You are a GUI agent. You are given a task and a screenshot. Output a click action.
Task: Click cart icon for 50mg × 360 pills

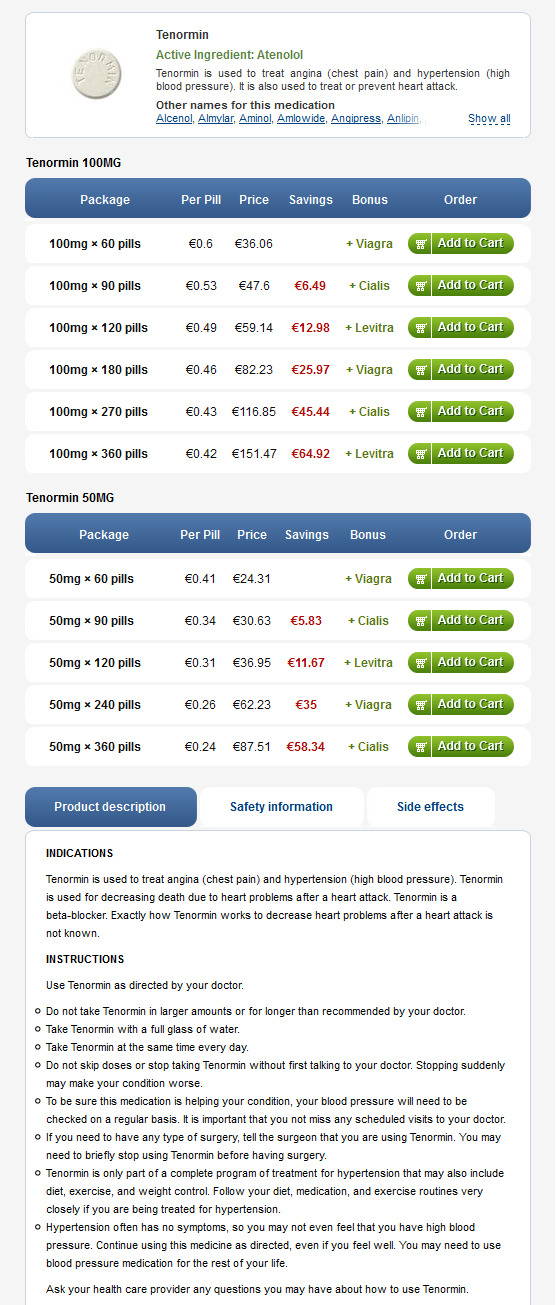pyautogui.click(x=421, y=746)
